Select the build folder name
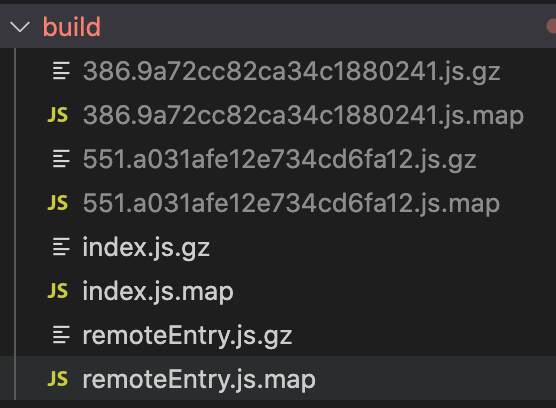 coord(72,27)
